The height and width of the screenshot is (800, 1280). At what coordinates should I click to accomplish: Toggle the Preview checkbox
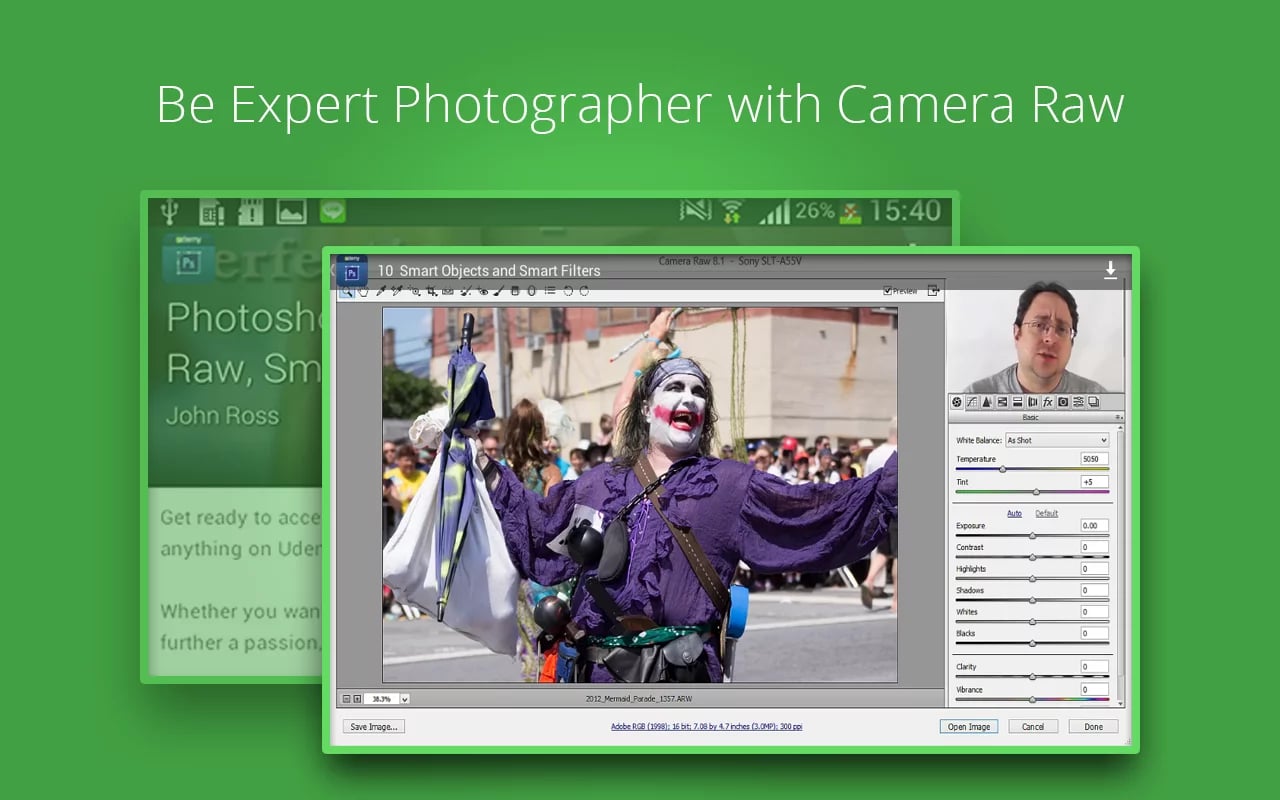pyautogui.click(x=887, y=291)
